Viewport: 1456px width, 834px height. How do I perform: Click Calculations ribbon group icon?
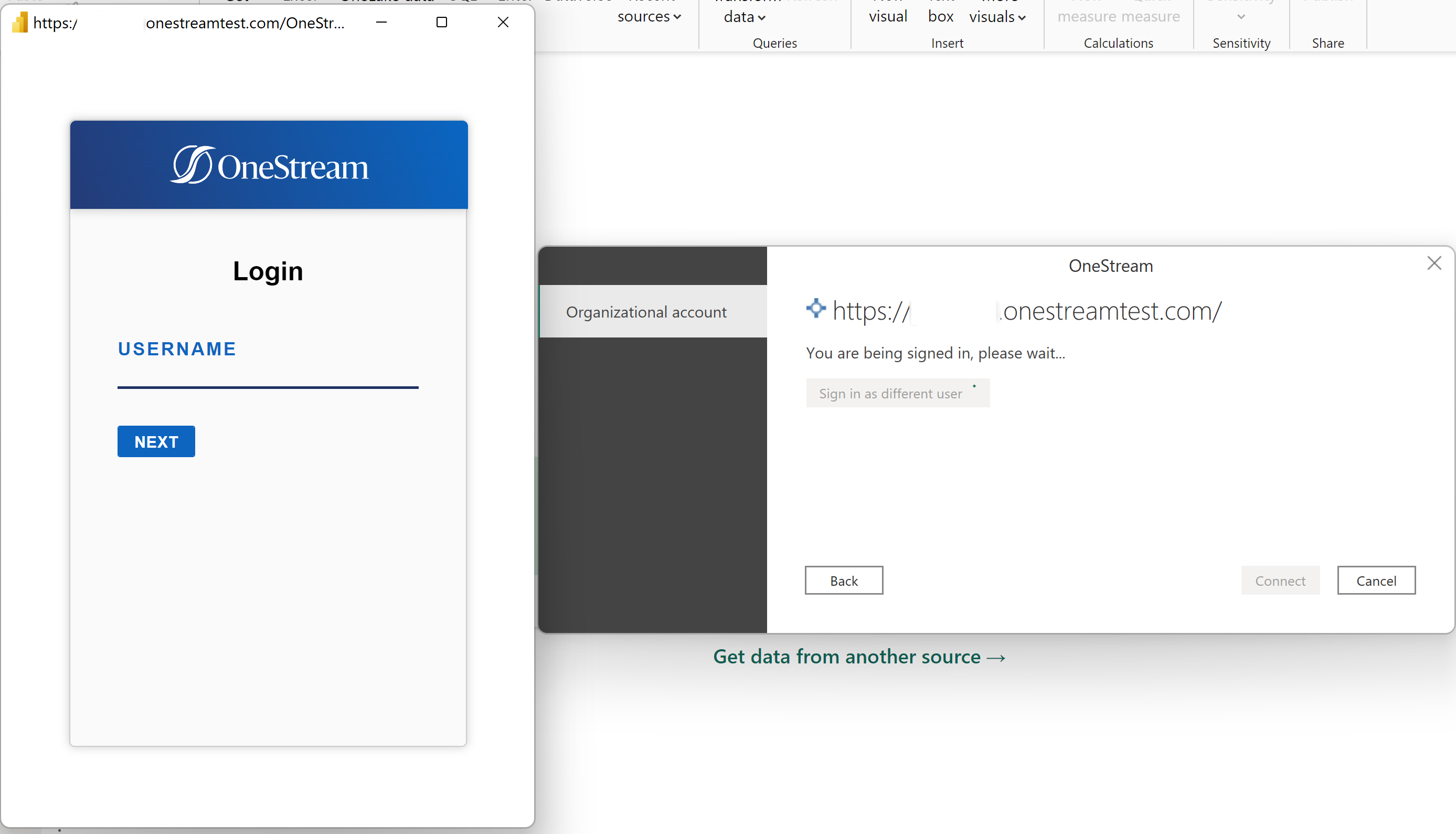pos(1118,42)
